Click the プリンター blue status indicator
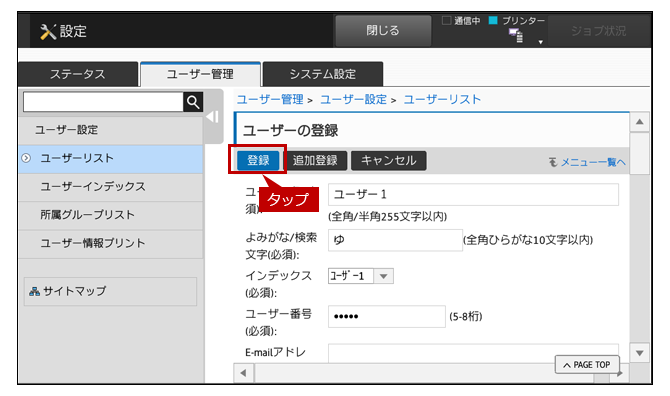This screenshot has height=396, width=670. (493, 21)
